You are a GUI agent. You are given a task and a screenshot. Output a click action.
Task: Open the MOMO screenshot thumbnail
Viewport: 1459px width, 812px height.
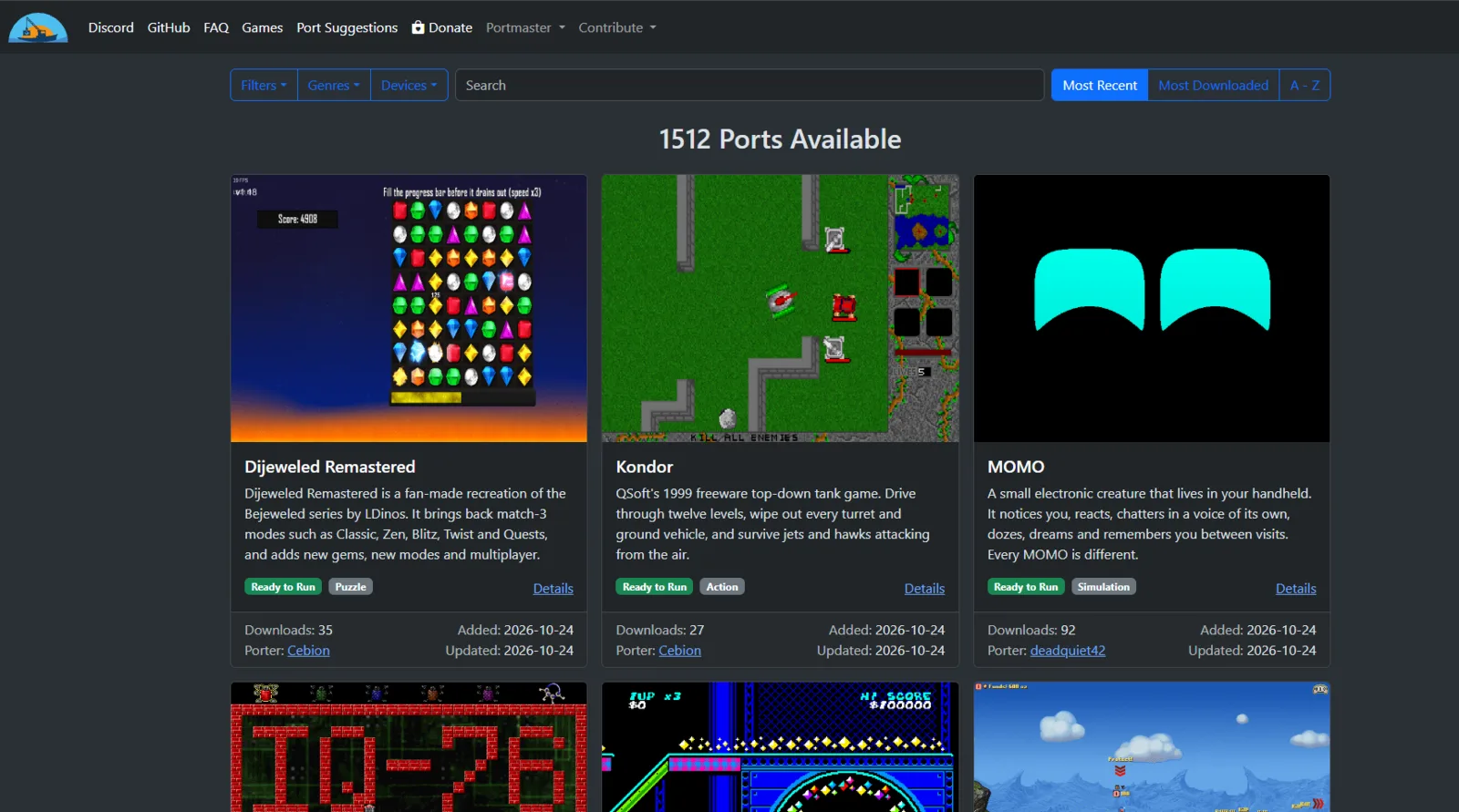click(x=1152, y=308)
